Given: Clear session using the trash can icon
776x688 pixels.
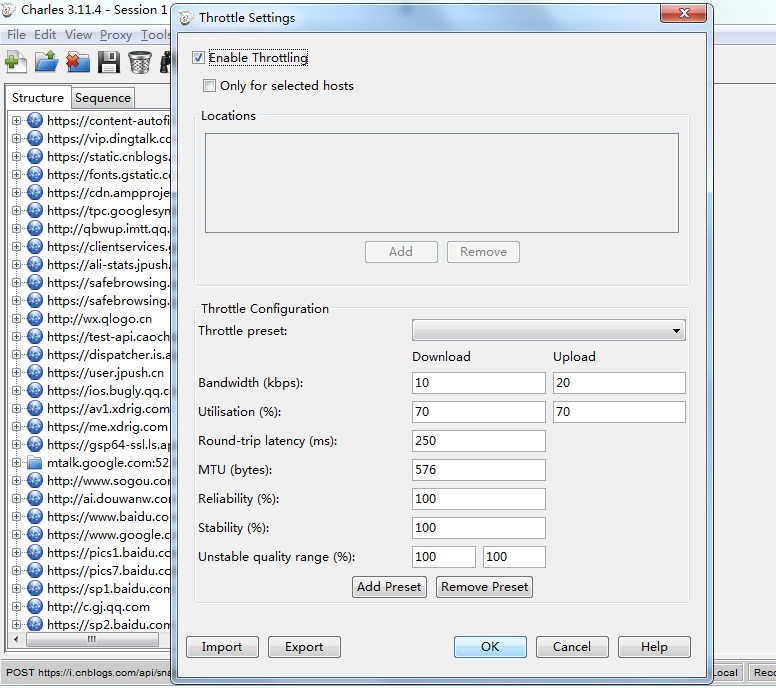Looking at the screenshot, I should point(140,62).
